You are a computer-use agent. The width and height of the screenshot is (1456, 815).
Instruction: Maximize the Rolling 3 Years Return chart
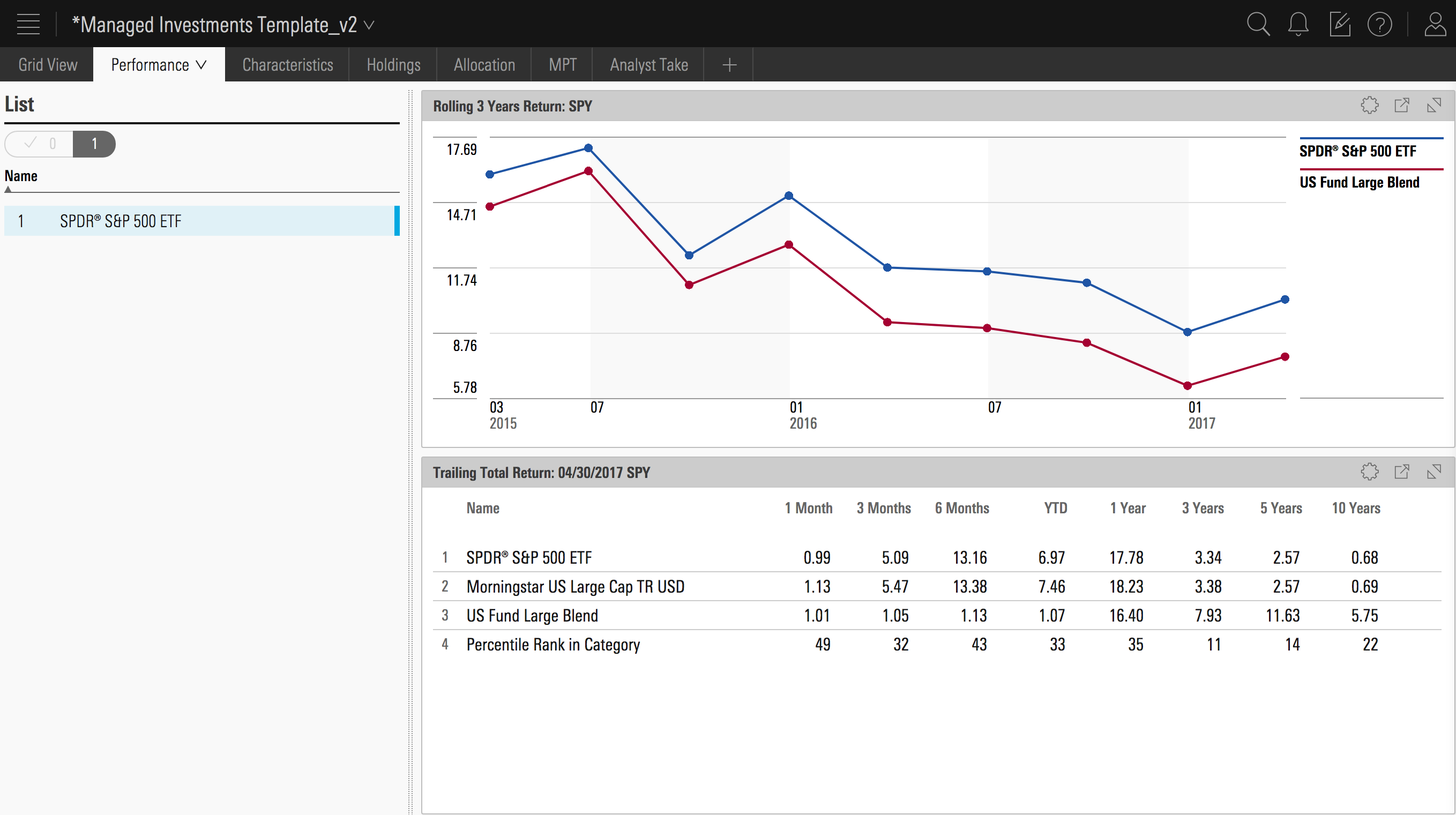[1435, 105]
